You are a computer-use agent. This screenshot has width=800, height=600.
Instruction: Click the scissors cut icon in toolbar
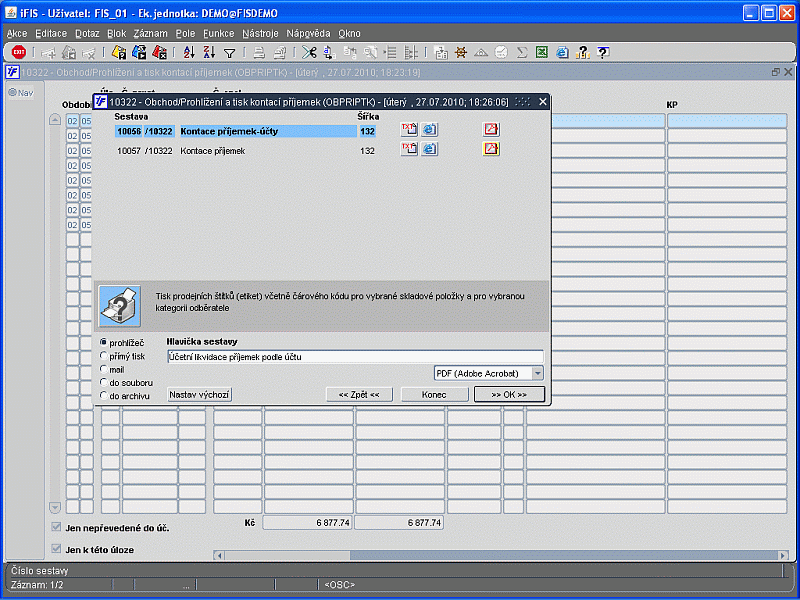309,53
